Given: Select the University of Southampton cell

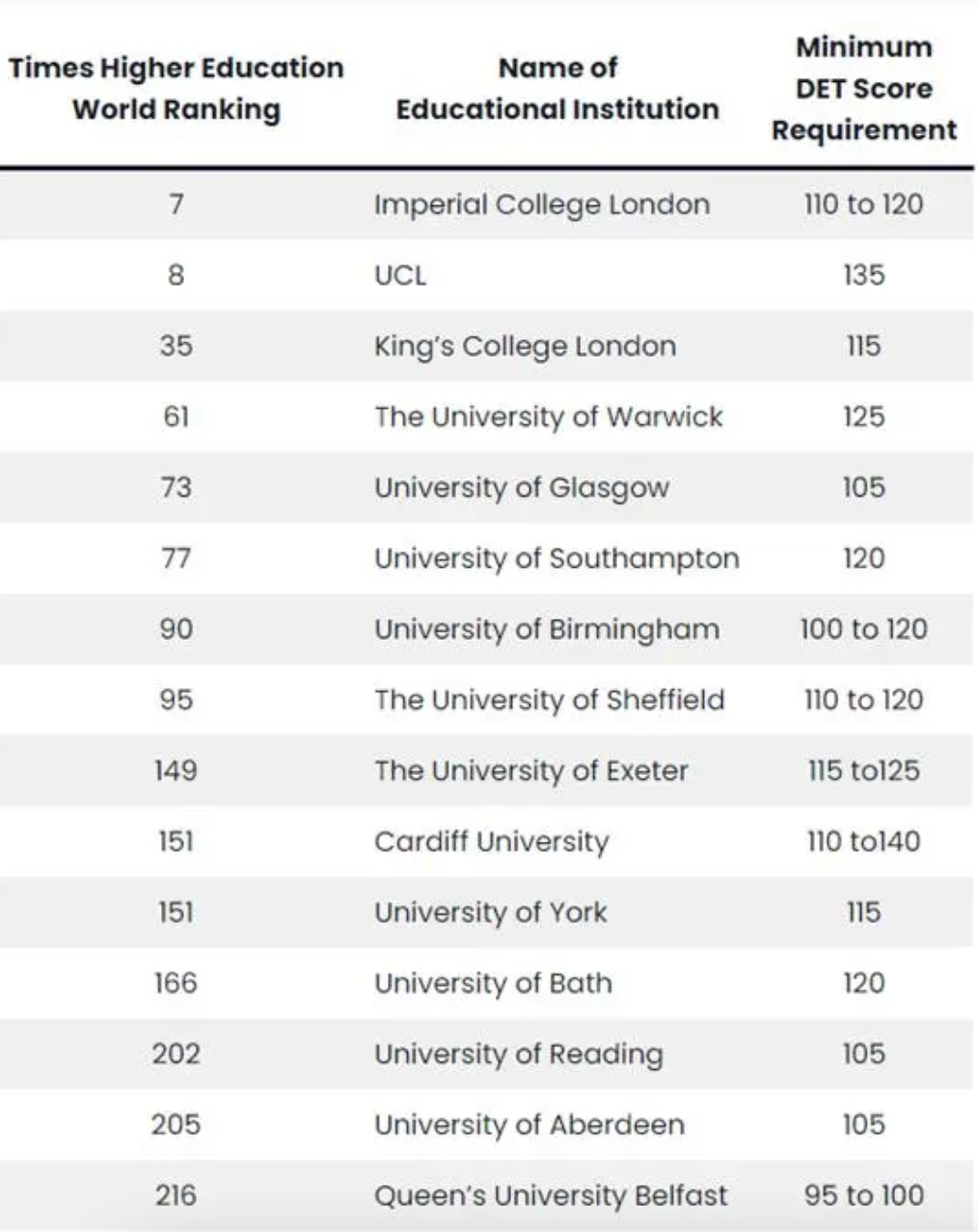Looking at the screenshot, I should (557, 558).
